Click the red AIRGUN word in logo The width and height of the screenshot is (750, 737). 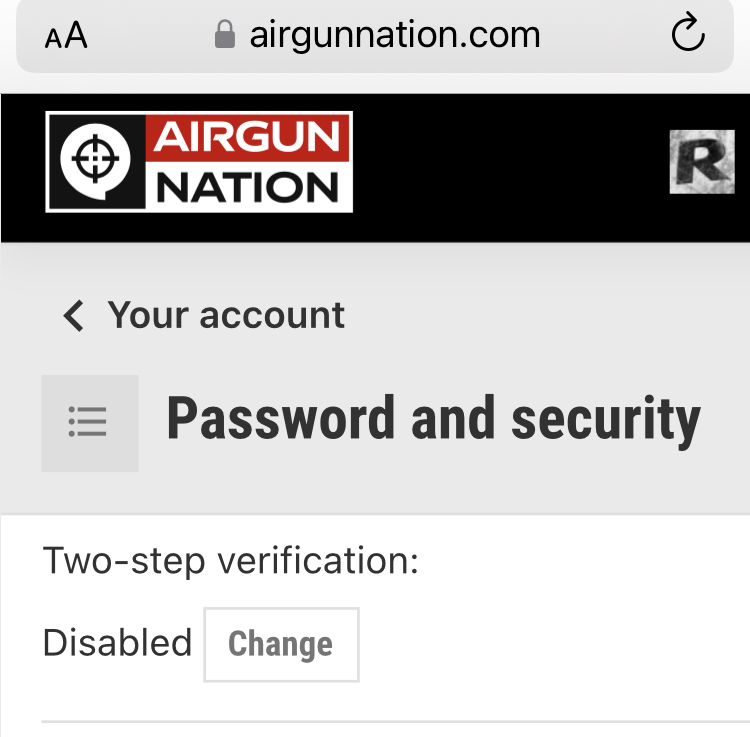pyautogui.click(x=247, y=138)
